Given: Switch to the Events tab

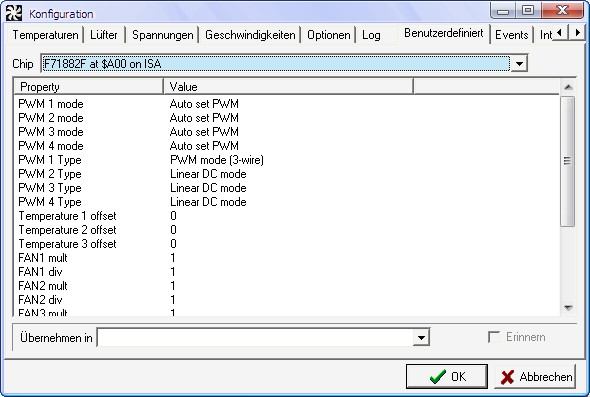Looking at the screenshot, I should (511, 35).
